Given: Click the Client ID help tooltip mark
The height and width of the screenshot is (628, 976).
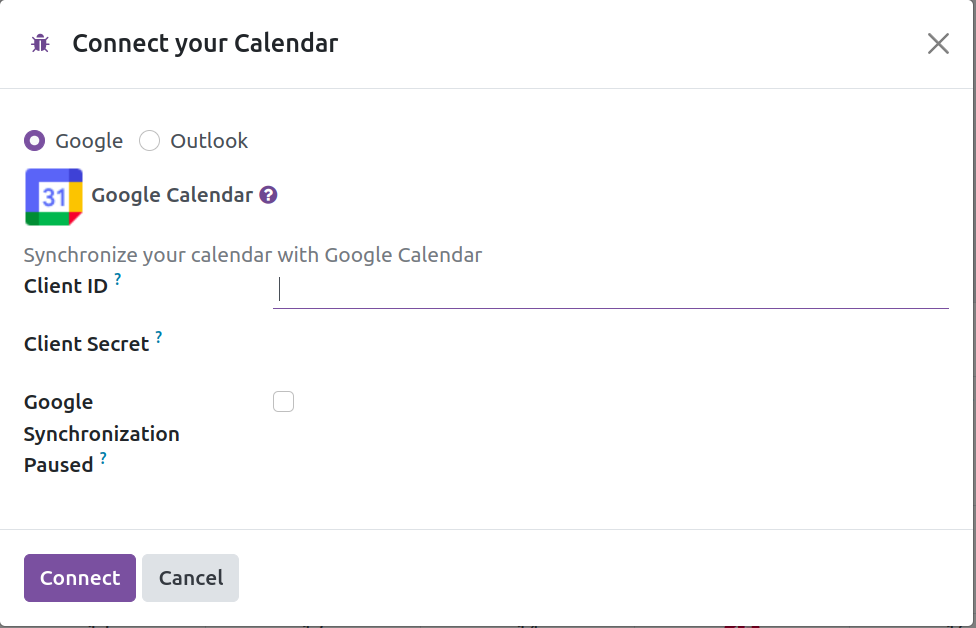Looking at the screenshot, I should coord(118,278).
